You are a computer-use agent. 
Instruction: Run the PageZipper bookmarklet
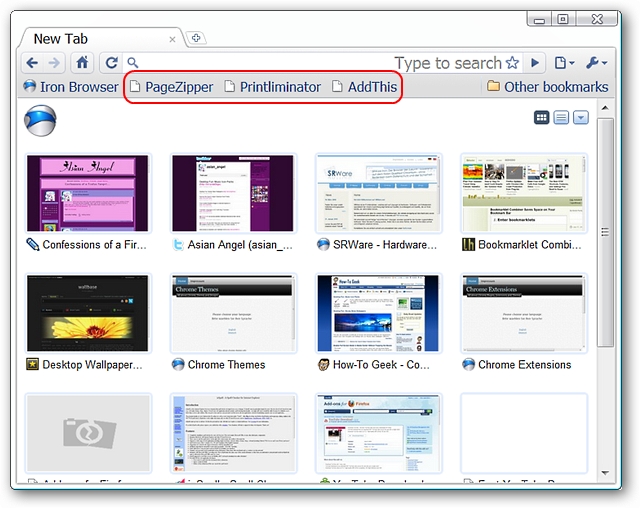point(171,87)
